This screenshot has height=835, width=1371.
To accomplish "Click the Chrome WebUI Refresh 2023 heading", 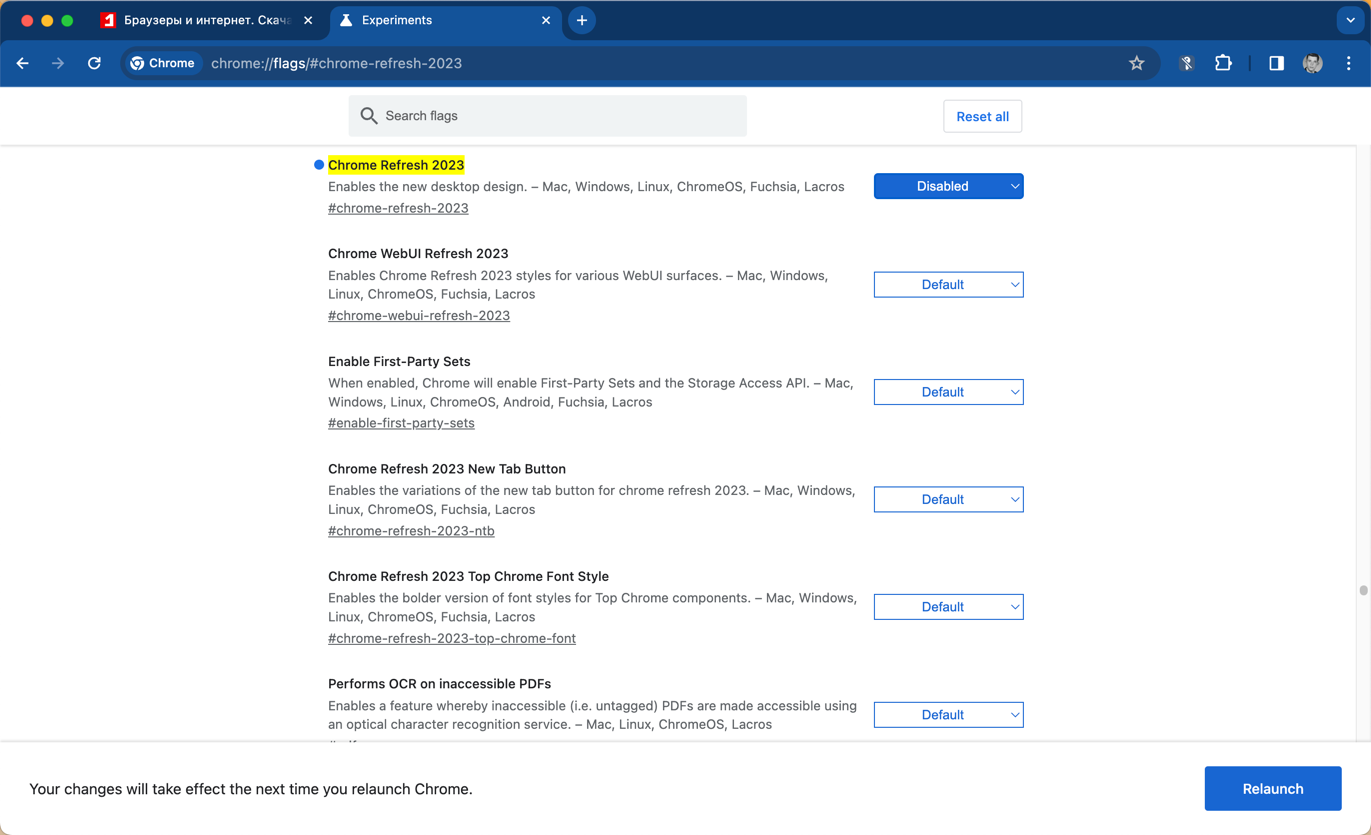I will [x=418, y=254].
